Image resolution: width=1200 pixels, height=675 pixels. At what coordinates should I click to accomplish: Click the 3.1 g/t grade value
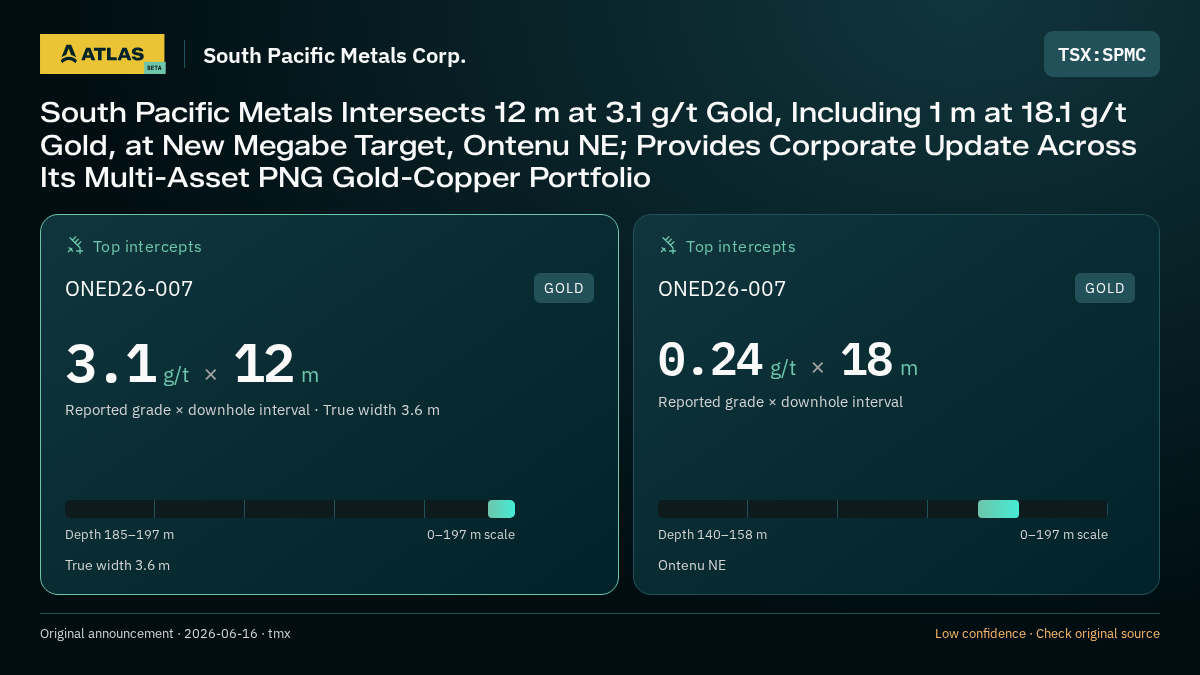(127, 365)
